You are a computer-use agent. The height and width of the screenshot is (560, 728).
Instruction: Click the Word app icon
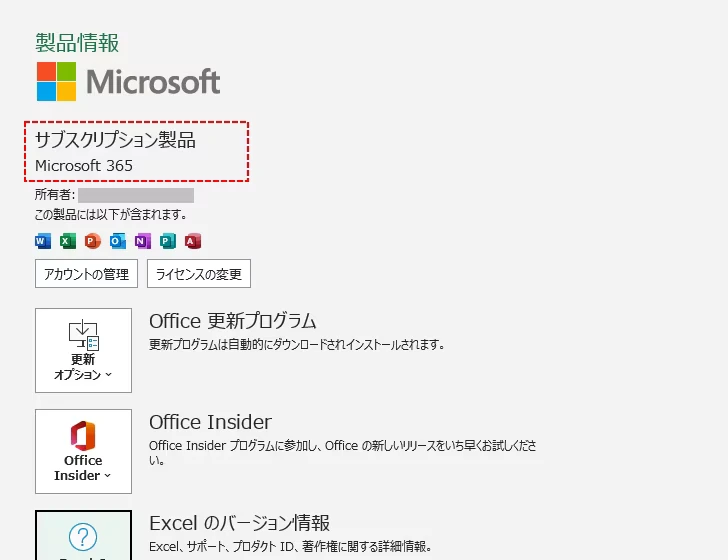coord(43,241)
